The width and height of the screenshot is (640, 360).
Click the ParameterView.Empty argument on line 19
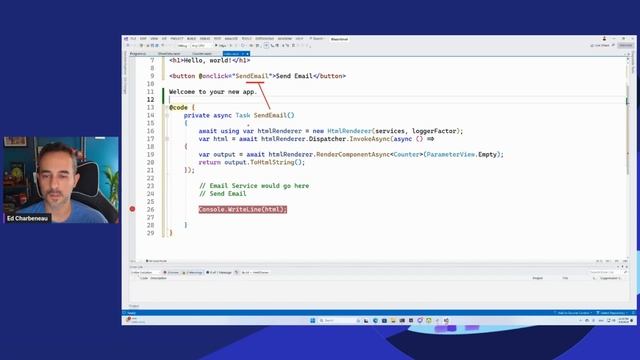[x=463, y=154]
